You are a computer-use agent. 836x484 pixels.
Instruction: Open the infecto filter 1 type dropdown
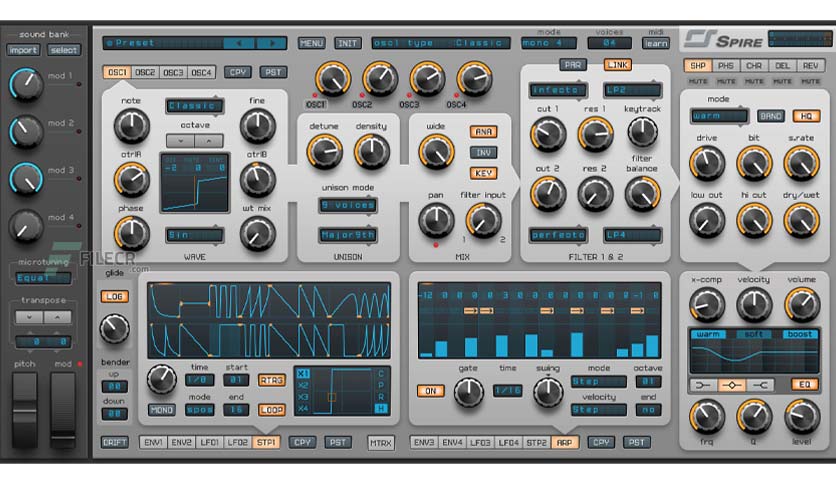coord(558,90)
